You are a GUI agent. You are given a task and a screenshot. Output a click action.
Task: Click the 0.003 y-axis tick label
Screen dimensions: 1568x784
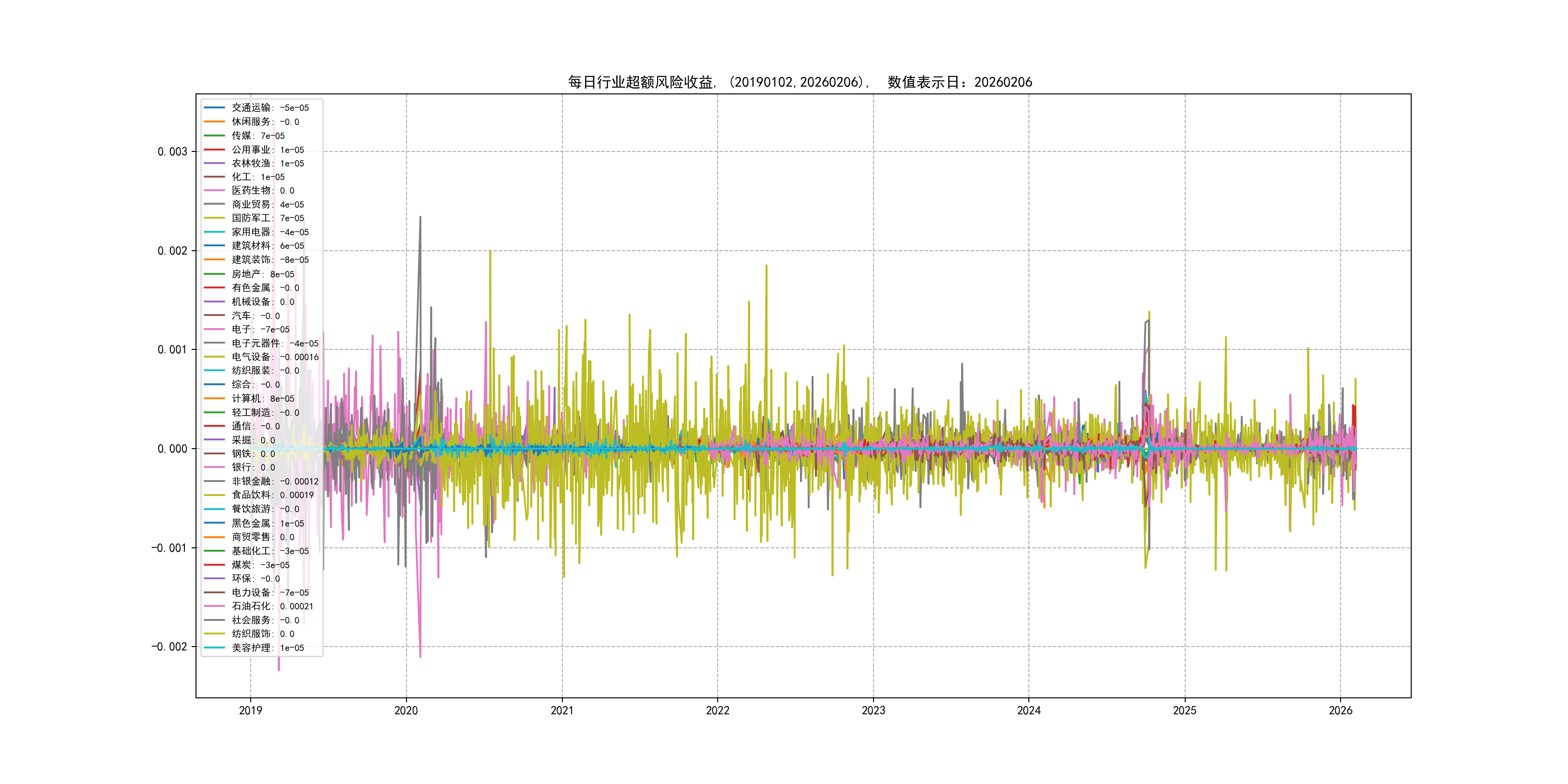tap(172, 151)
